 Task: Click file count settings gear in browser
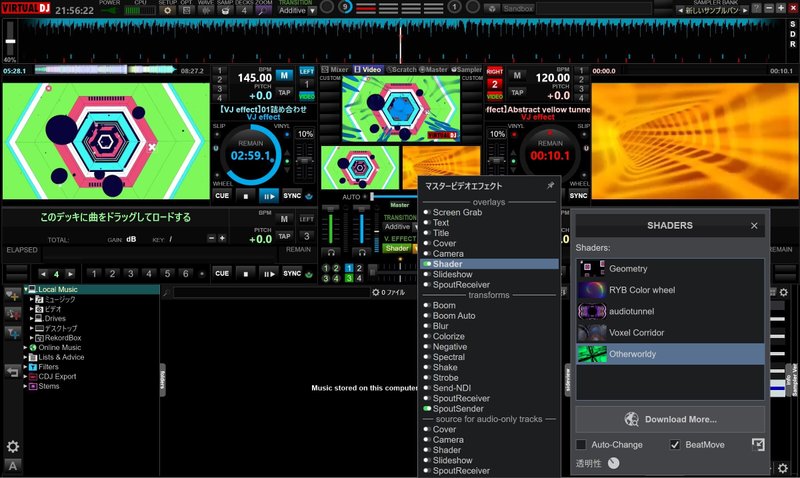click(376, 292)
